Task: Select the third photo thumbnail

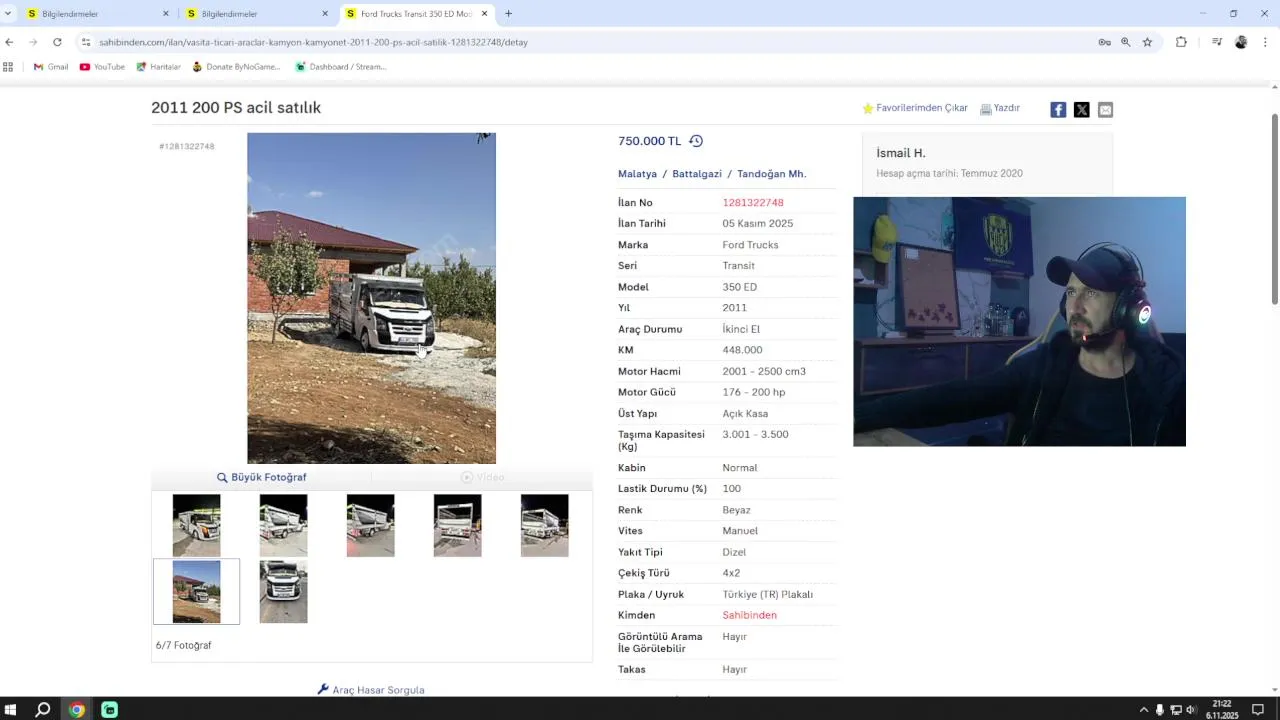Action: (x=370, y=525)
